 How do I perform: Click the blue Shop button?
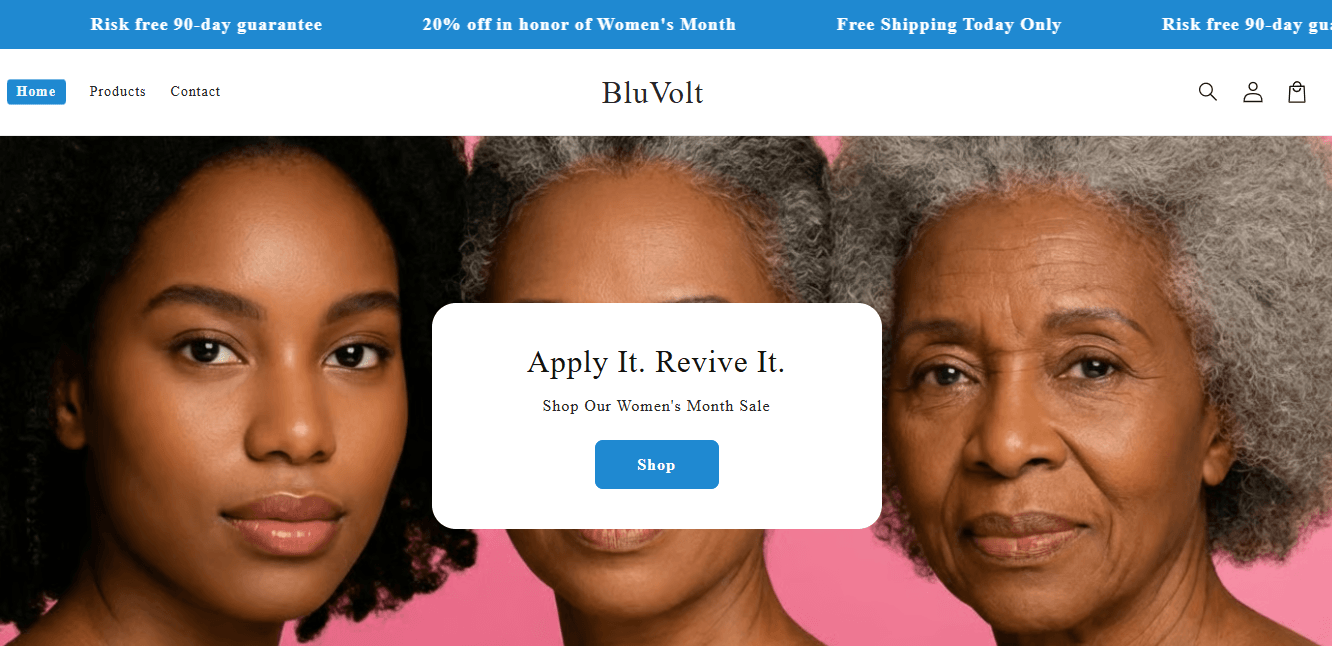point(657,465)
